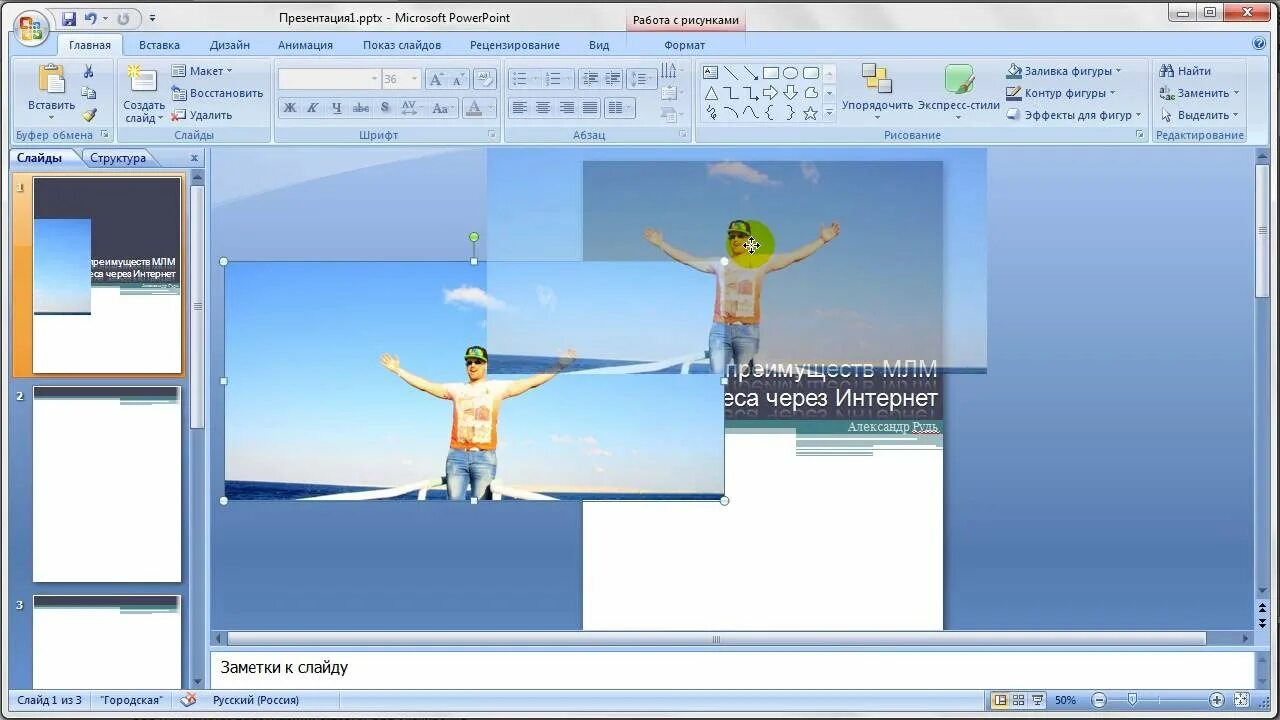Click the zoom in plus button
Image resolution: width=1280 pixels, height=720 pixels.
tap(1217, 700)
